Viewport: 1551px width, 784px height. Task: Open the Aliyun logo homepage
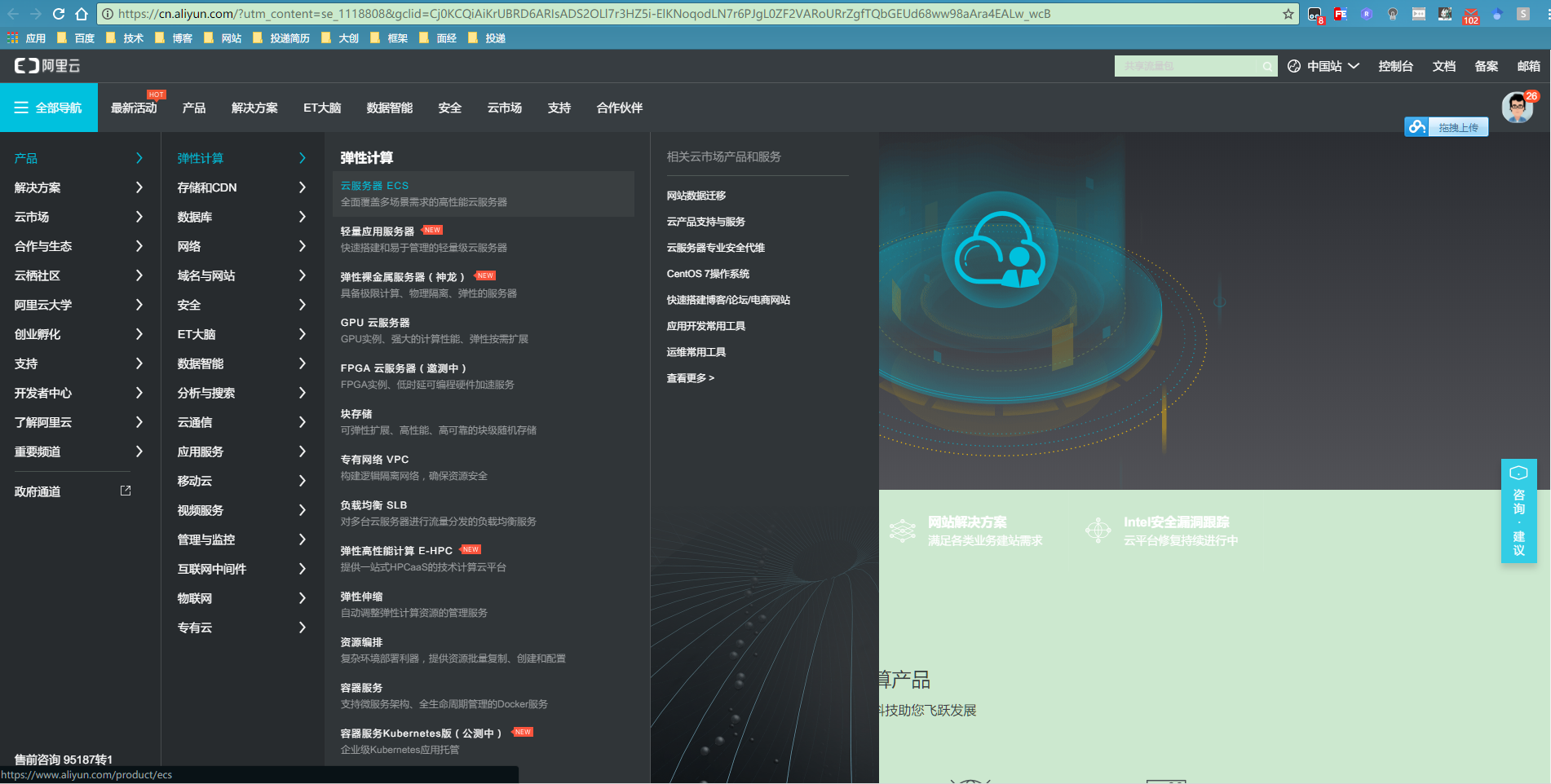pos(47,66)
